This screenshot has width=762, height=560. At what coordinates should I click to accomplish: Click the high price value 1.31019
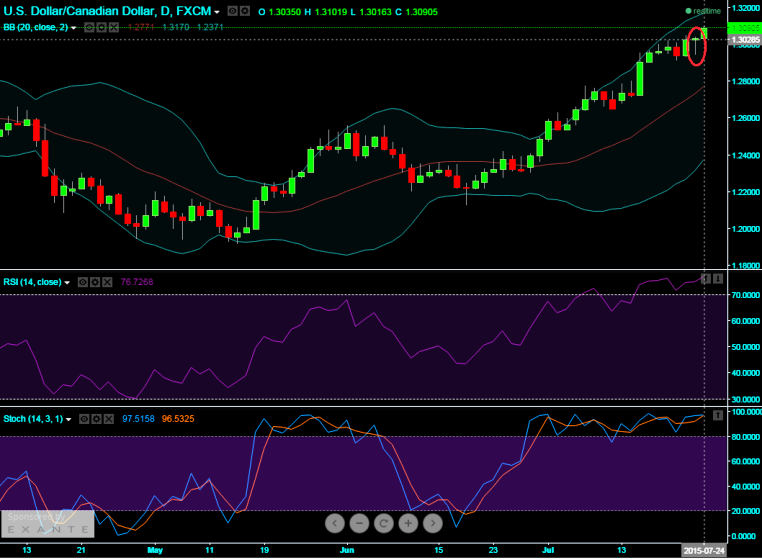[332, 11]
